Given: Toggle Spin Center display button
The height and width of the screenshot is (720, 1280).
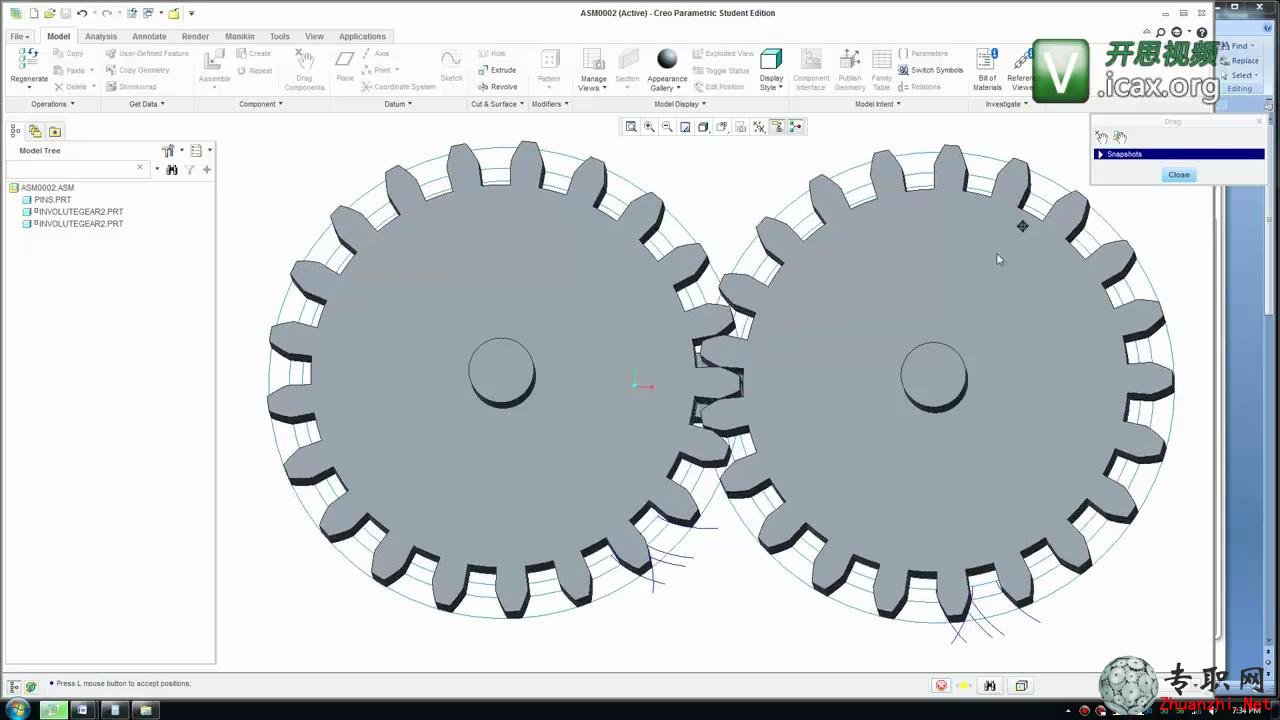Looking at the screenshot, I should point(795,127).
